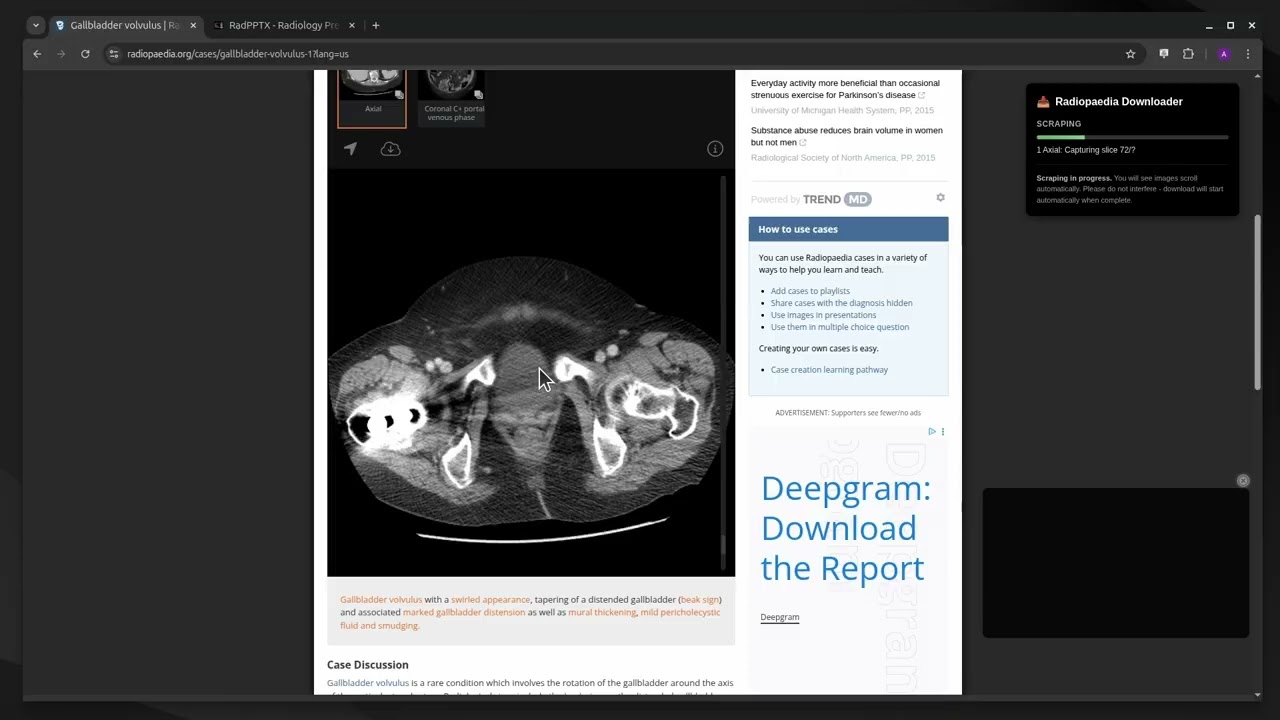Reload the Radiopaedia page
The image size is (1280, 720).
point(85,54)
